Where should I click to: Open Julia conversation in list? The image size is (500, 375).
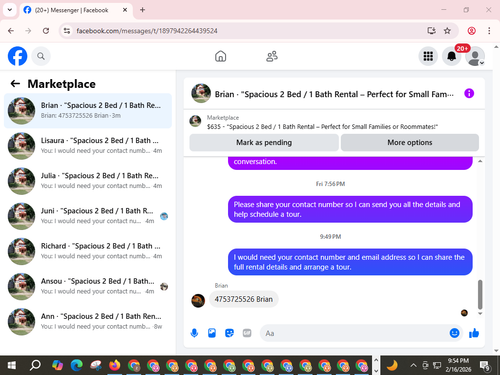click(88, 181)
